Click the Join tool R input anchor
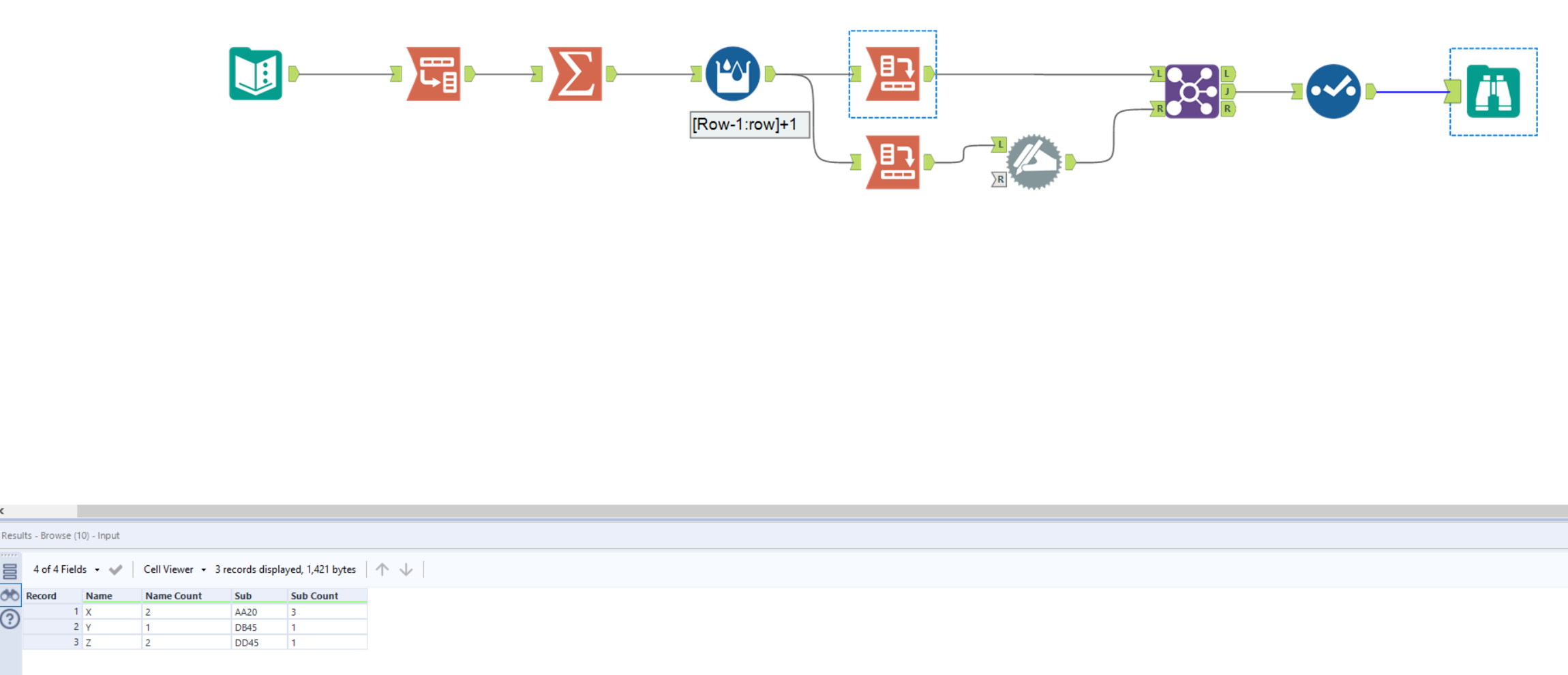Viewport: 1568px width, 675px height. 1158,108
